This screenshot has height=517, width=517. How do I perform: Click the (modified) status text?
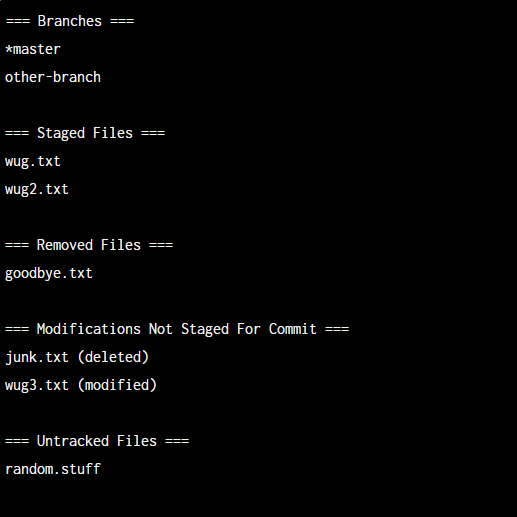point(117,385)
